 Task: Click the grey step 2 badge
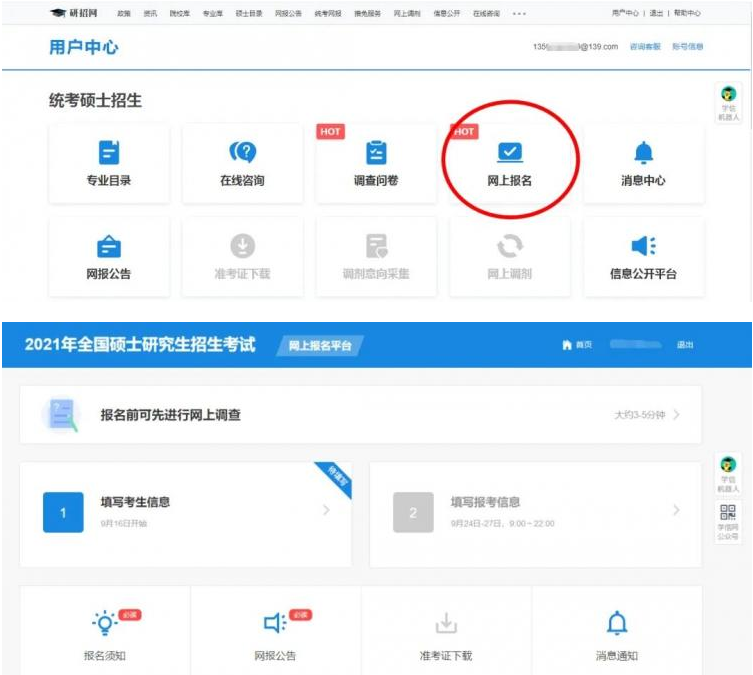pos(413,512)
